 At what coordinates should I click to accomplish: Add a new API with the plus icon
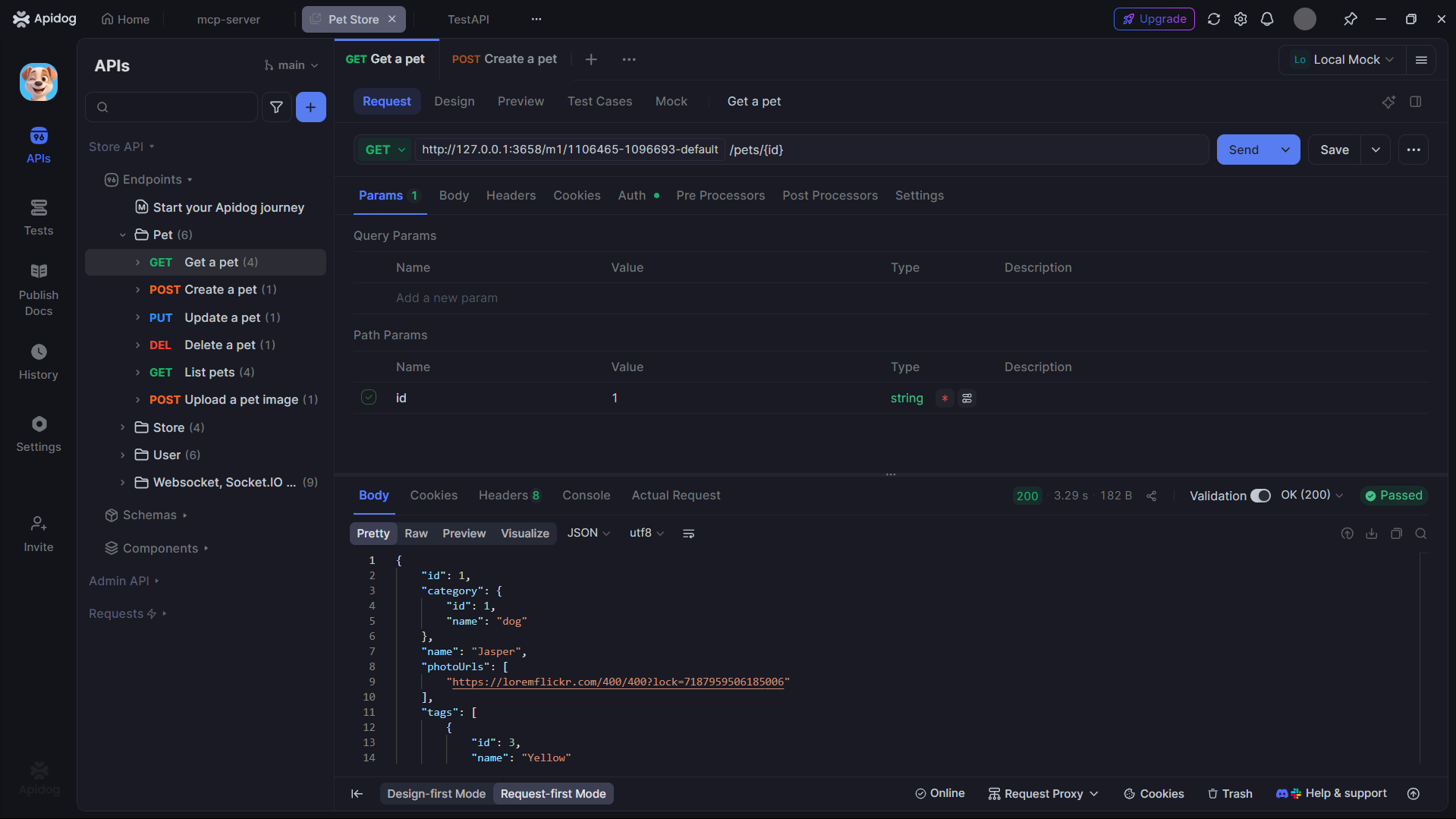point(310,107)
